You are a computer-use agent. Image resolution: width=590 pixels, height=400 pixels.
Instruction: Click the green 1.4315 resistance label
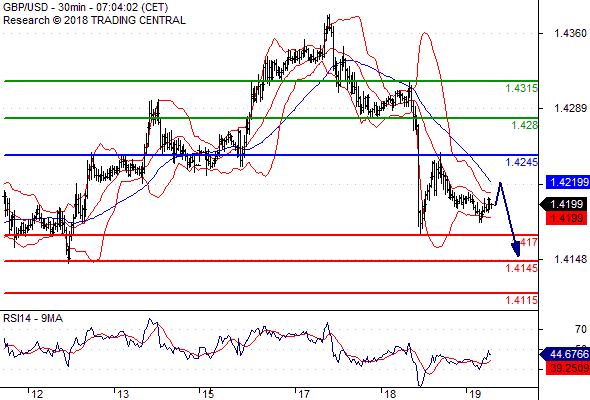522,88
